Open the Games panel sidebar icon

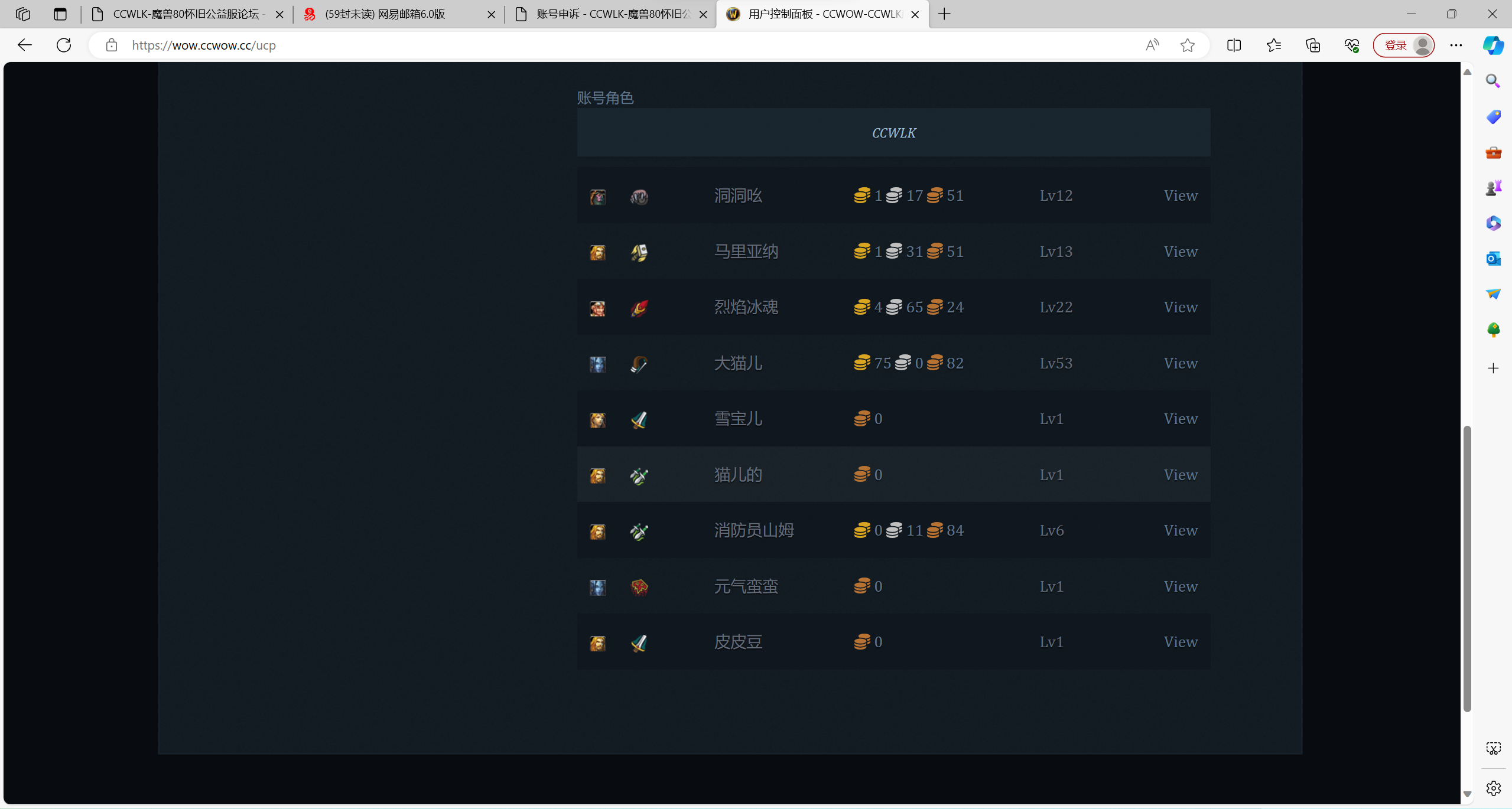[x=1493, y=187]
